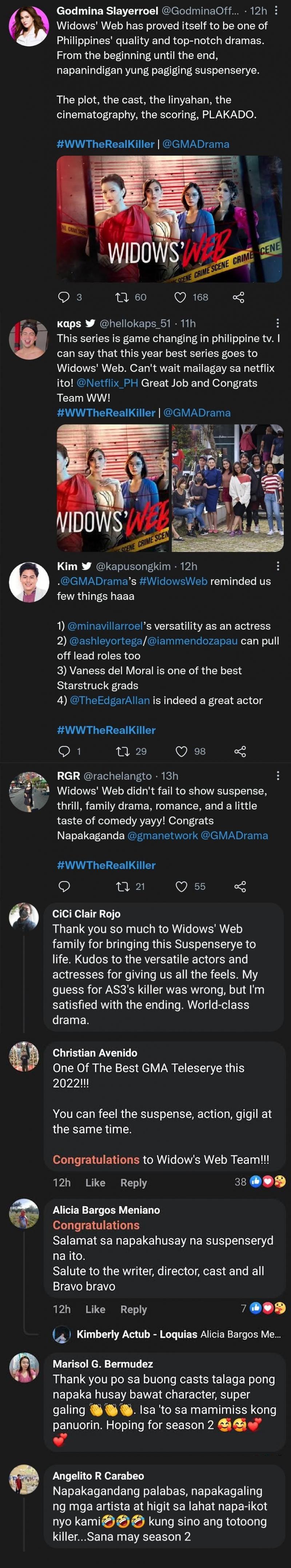Open more options on kaps' tweet

278,323
